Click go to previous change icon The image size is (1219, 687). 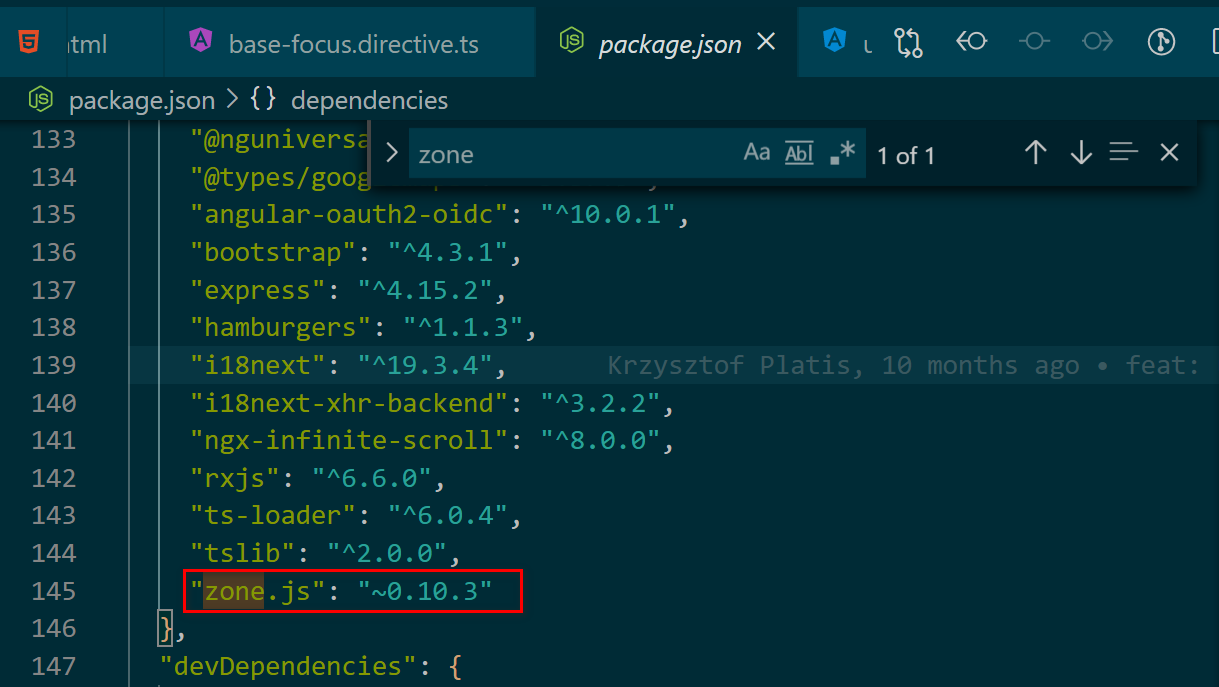[971, 41]
